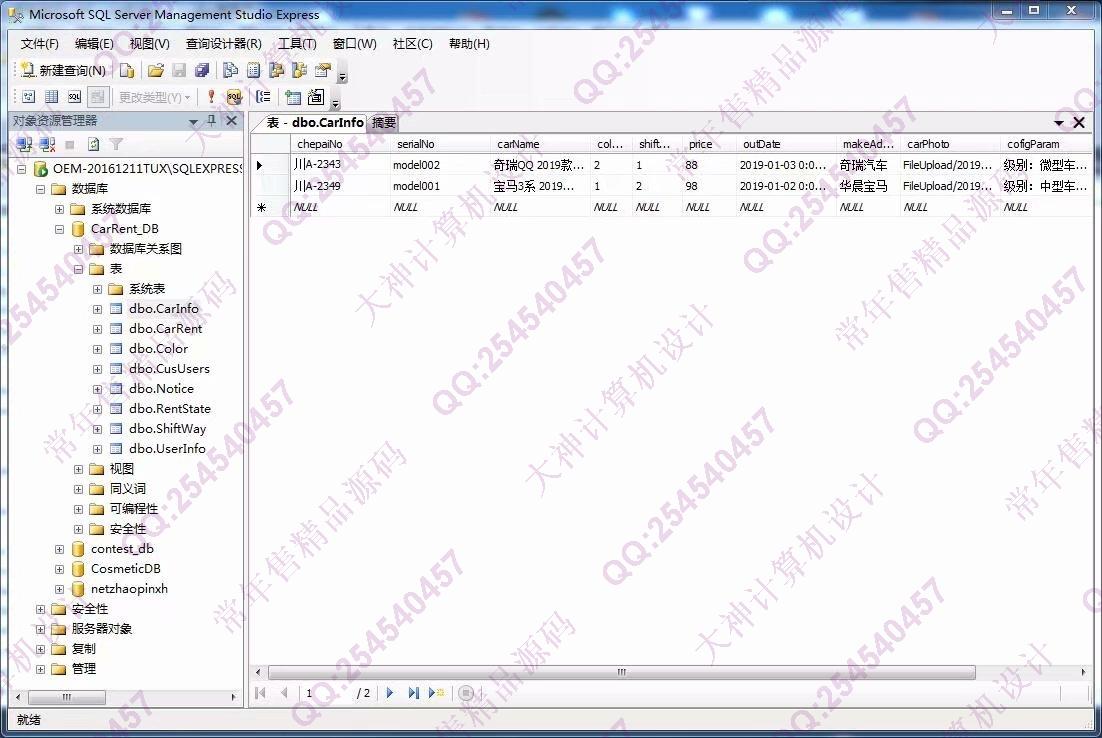Select the dbo.Notice table

coord(161,389)
